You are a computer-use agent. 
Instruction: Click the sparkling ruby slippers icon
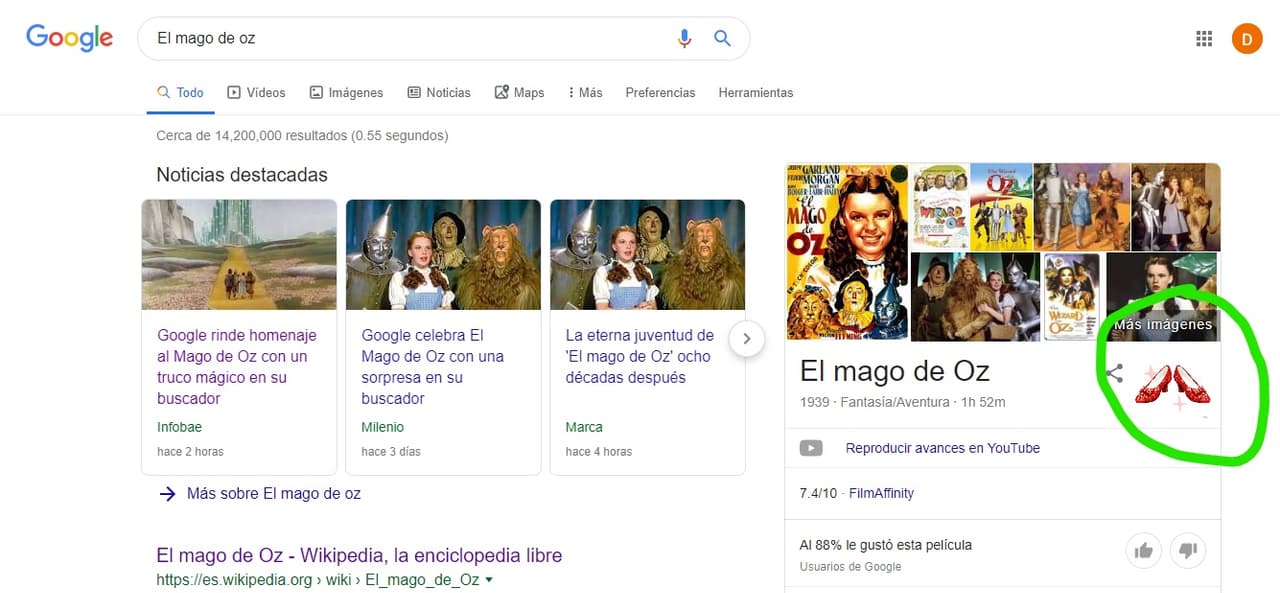point(1173,385)
